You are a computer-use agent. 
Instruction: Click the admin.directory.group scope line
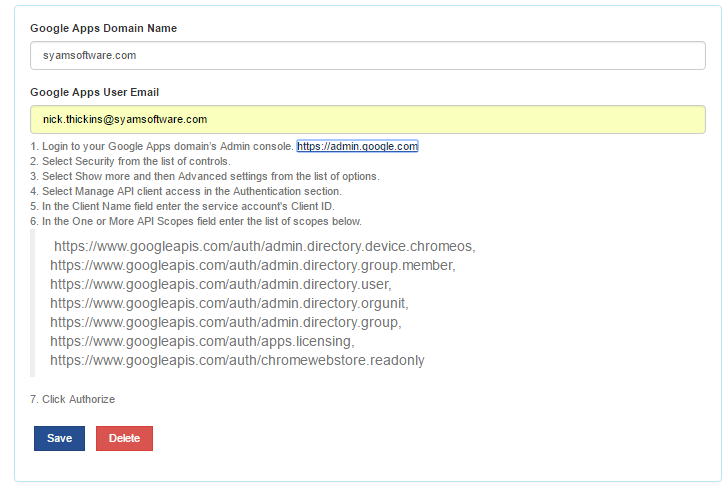(x=225, y=322)
